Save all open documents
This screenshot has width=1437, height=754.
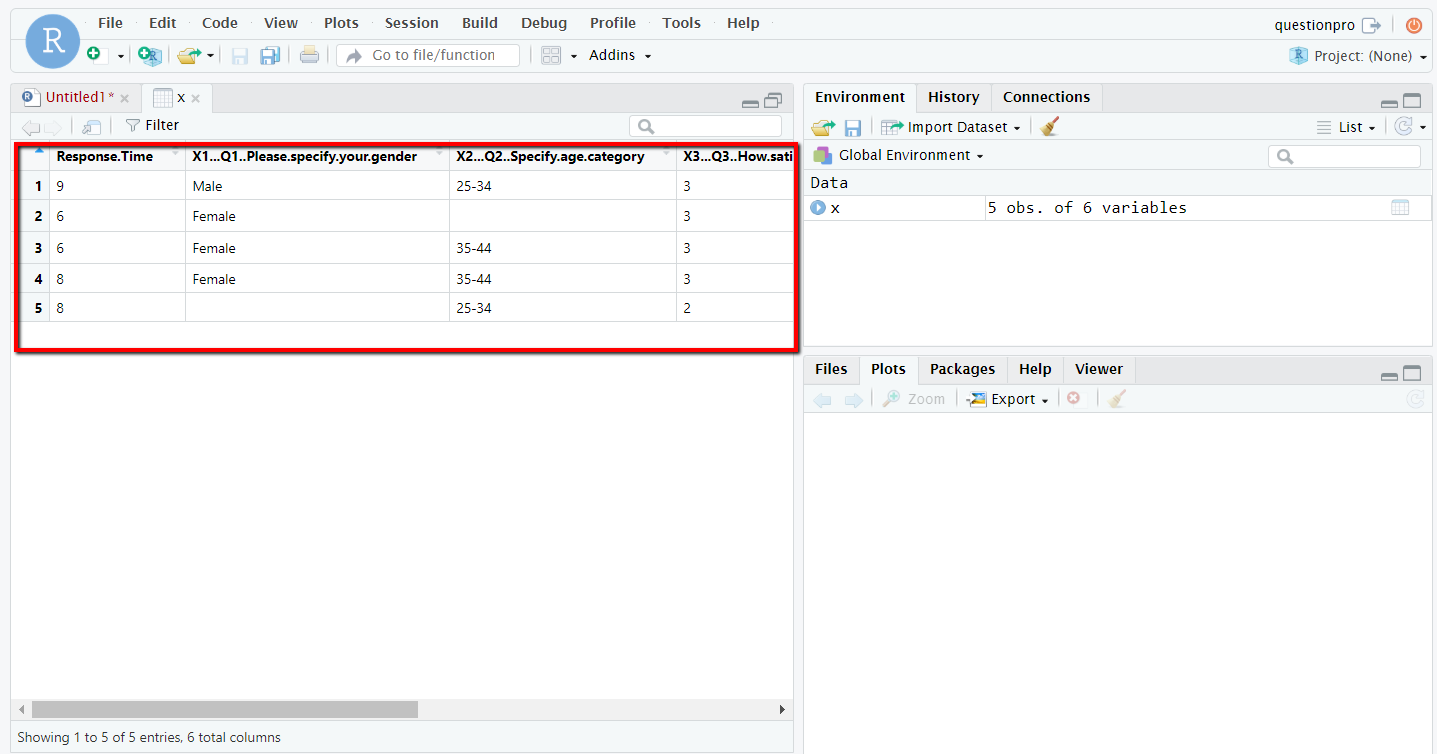click(x=270, y=56)
